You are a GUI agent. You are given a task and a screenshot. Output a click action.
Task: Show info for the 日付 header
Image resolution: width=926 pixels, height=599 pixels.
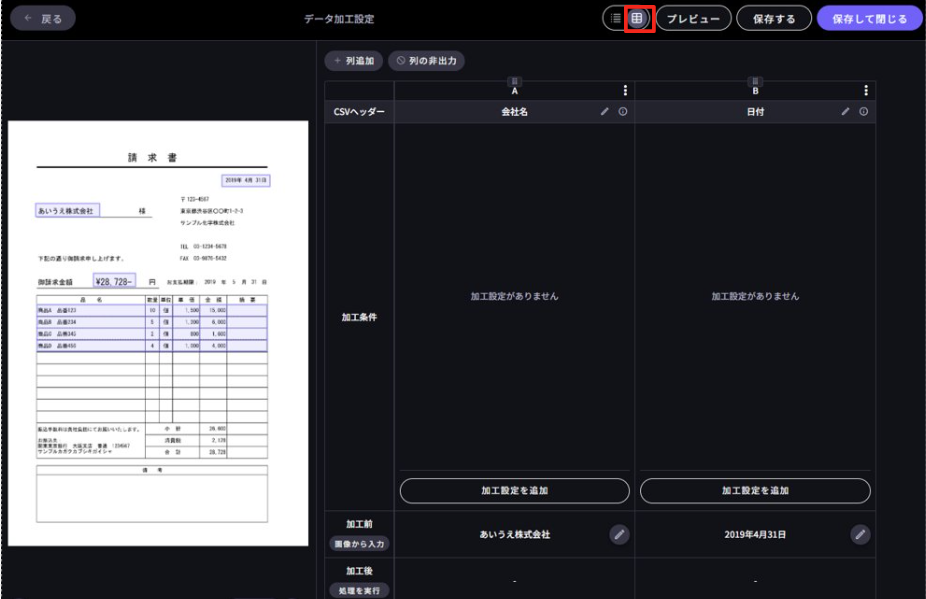pyautogui.click(x=864, y=112)
